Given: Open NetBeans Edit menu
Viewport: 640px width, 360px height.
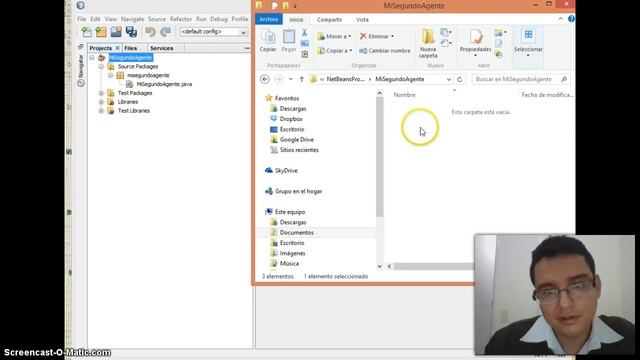Looking at the screenshot, I should pyautogui.click(x=95, y=19).
